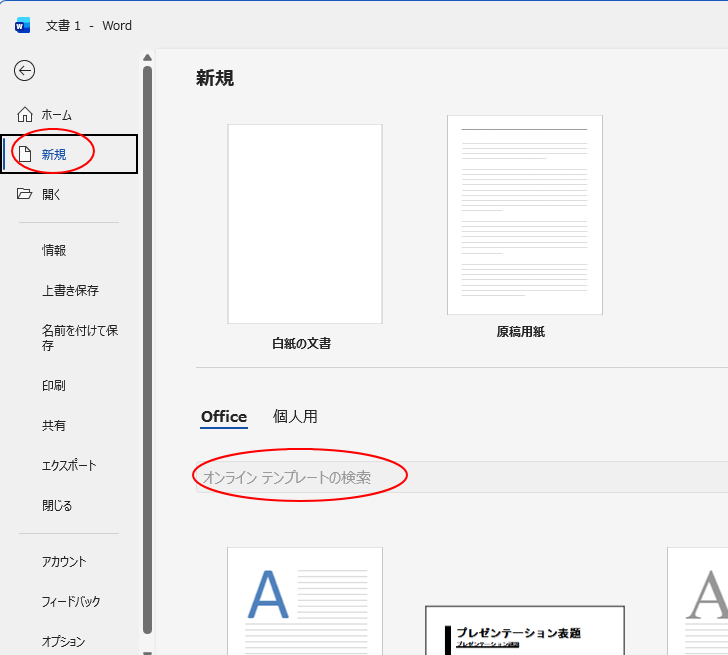This screenshot has width=728, height=655.
Task: Open the gray letter A template thumbnail
Action: tap(697, 601)
